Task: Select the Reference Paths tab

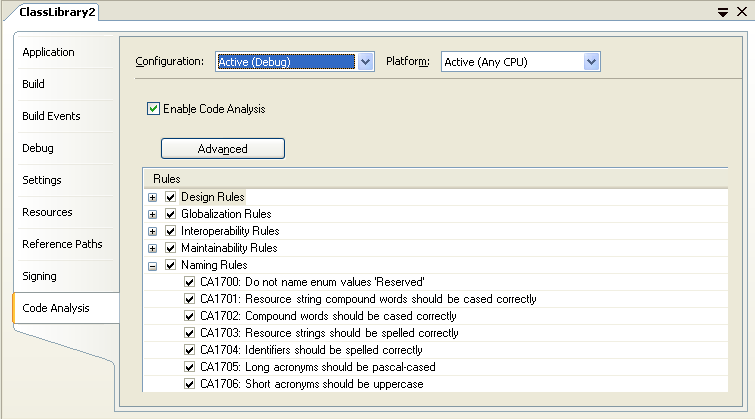Action: click(62, 244)
